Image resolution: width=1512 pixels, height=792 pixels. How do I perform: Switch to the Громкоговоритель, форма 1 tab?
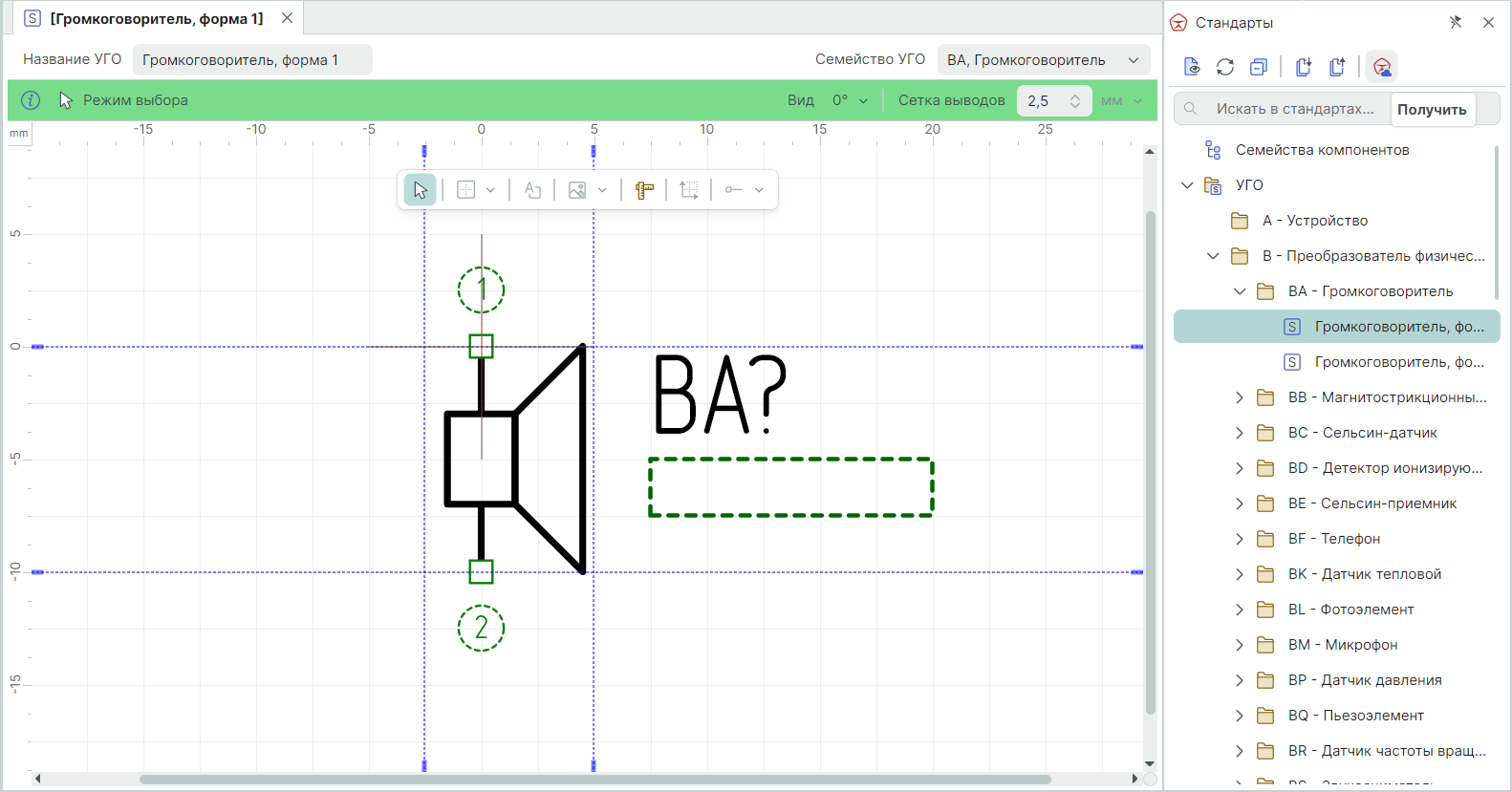156,18
